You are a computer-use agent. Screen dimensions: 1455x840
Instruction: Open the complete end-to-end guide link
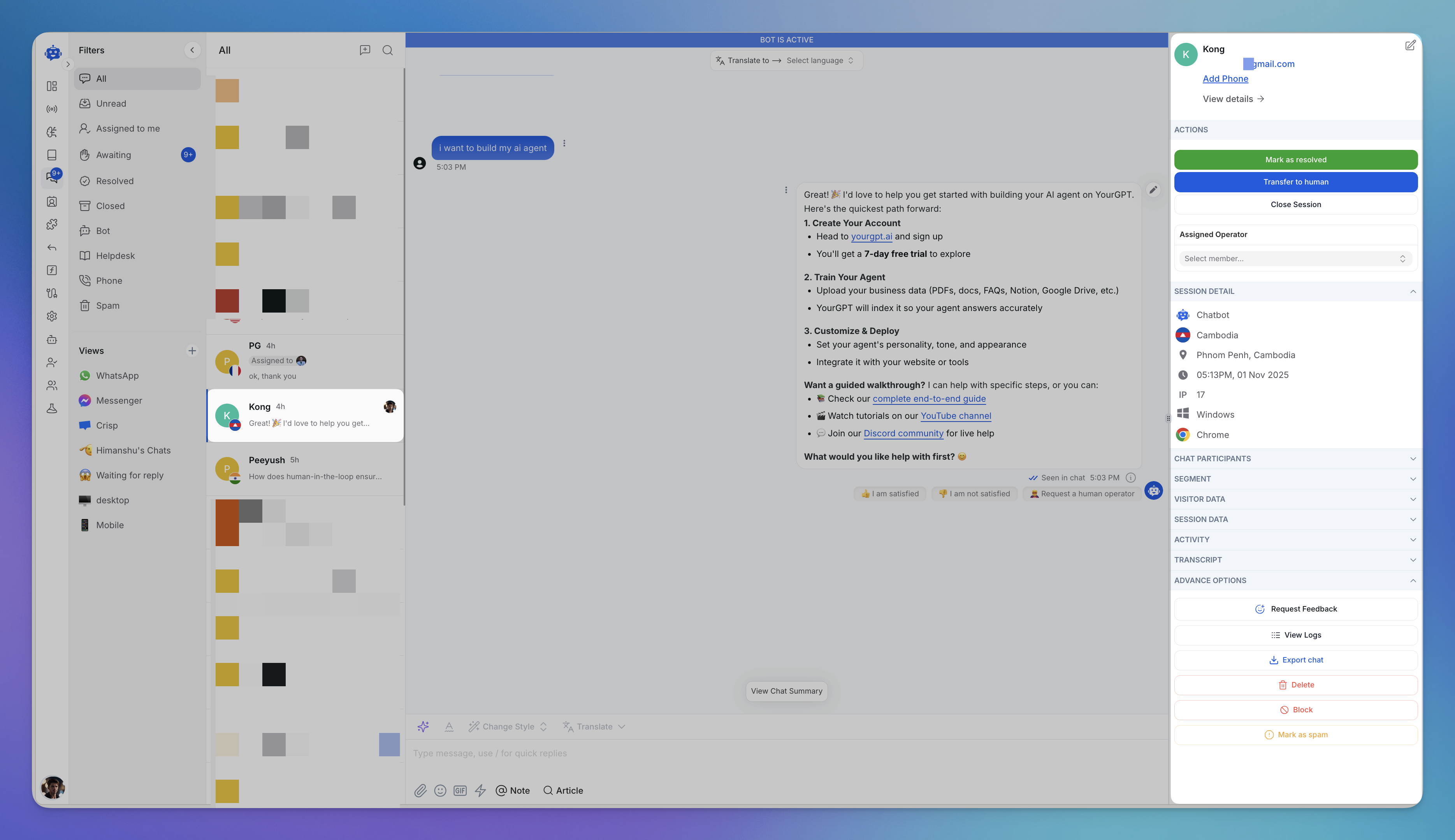coord(929,399)
